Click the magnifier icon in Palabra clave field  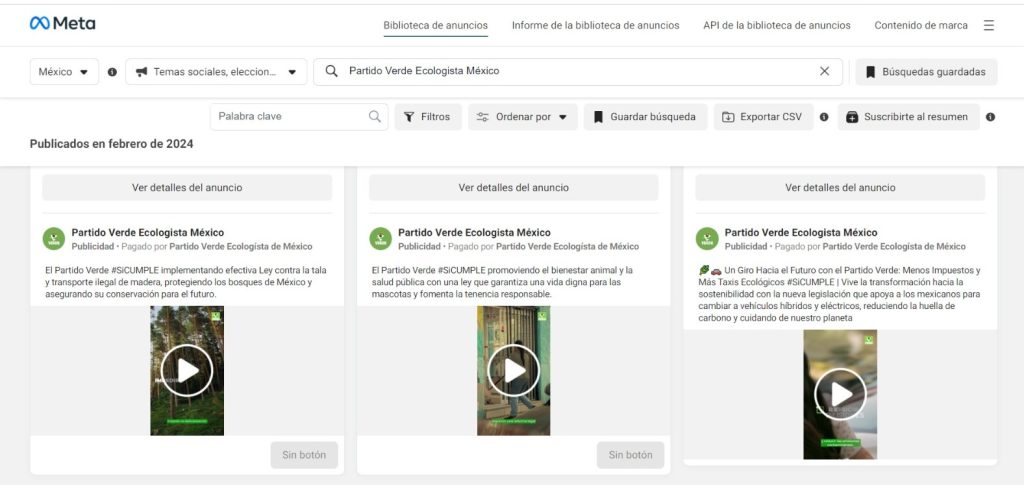[375, 116]
